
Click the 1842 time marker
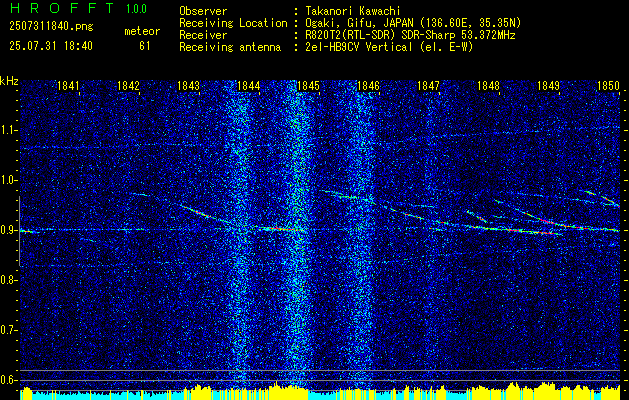coord(128,85)
